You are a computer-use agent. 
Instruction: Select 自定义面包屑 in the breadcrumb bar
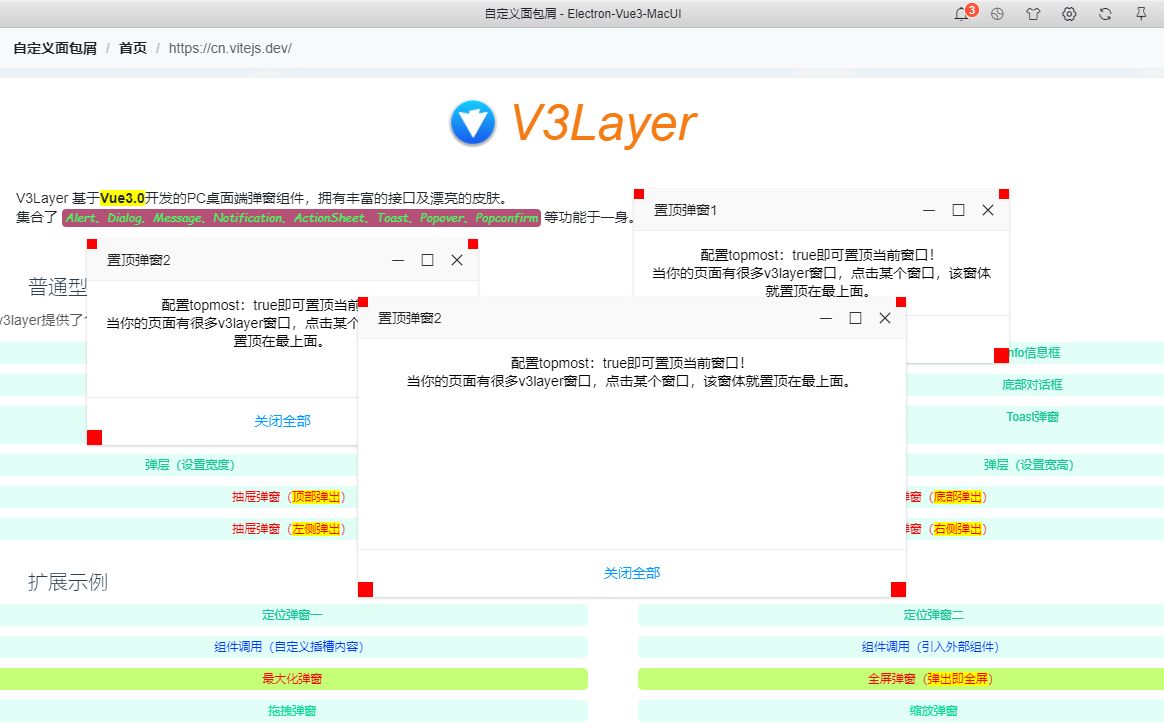54,47
